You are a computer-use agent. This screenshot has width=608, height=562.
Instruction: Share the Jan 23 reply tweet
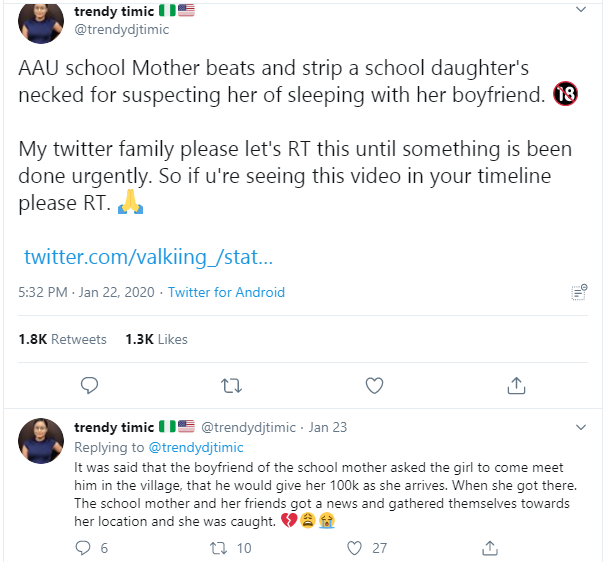[490, 547]
